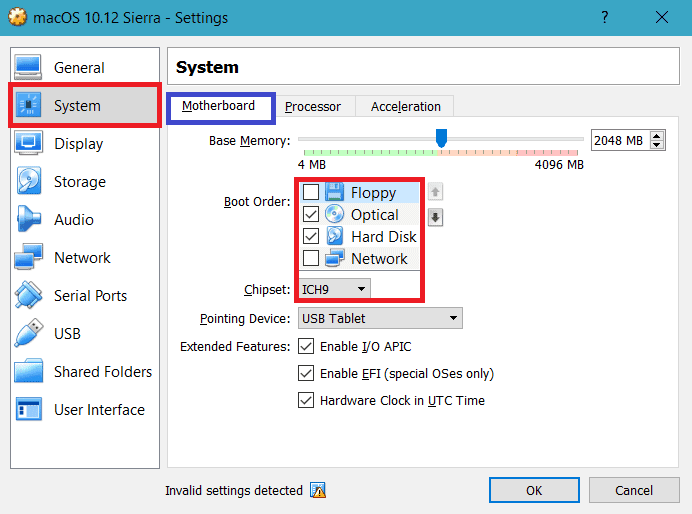Uncheck Enable EFI (special OSes only)
Image resolution: width=692 pixels, height=514 pixels.
pyautogui.click(x=307, y=374)
